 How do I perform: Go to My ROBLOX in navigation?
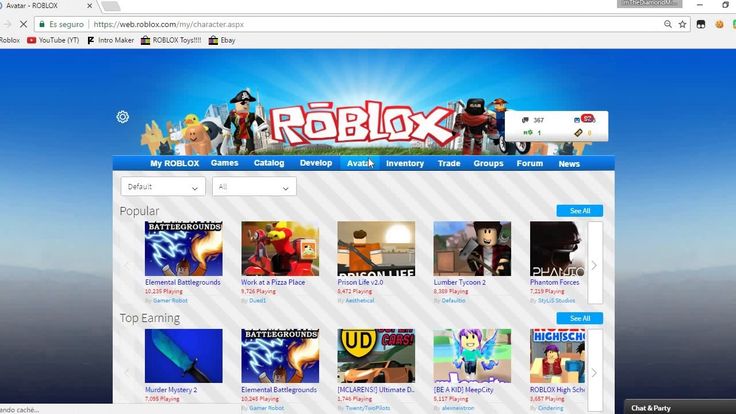click(175, 163)
